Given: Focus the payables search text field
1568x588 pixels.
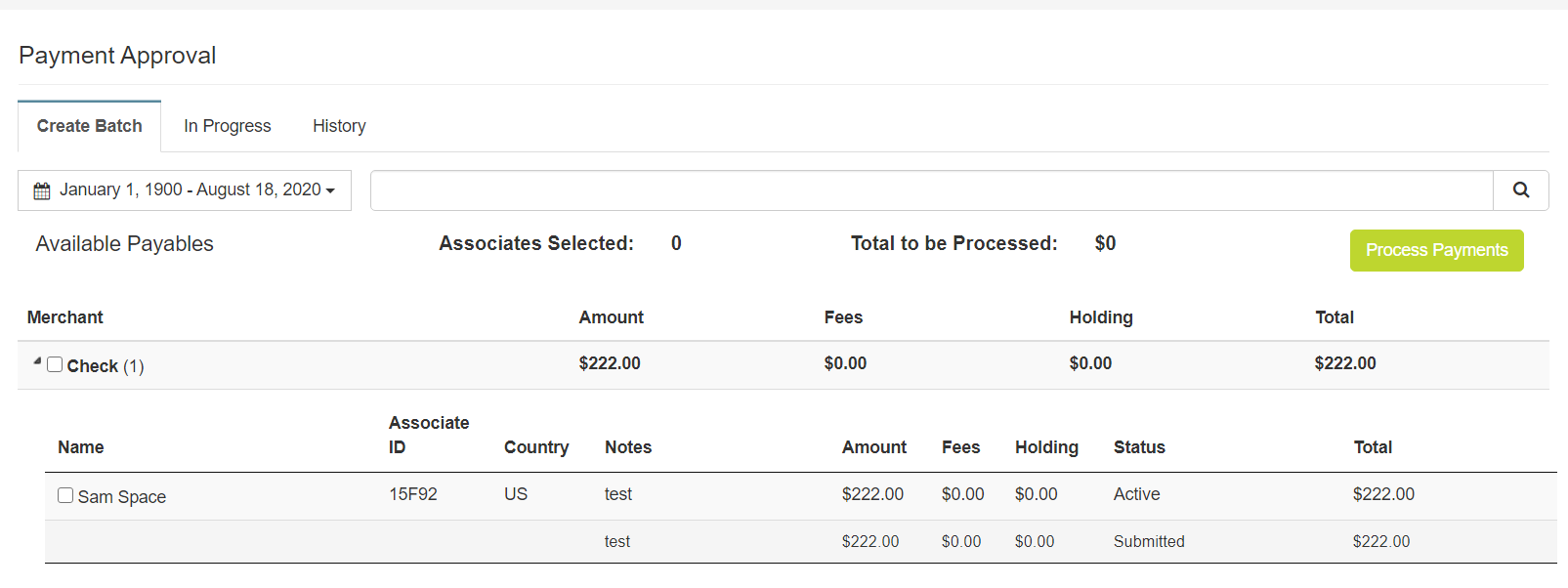Looking at the screenshot, I should (931, 190).
